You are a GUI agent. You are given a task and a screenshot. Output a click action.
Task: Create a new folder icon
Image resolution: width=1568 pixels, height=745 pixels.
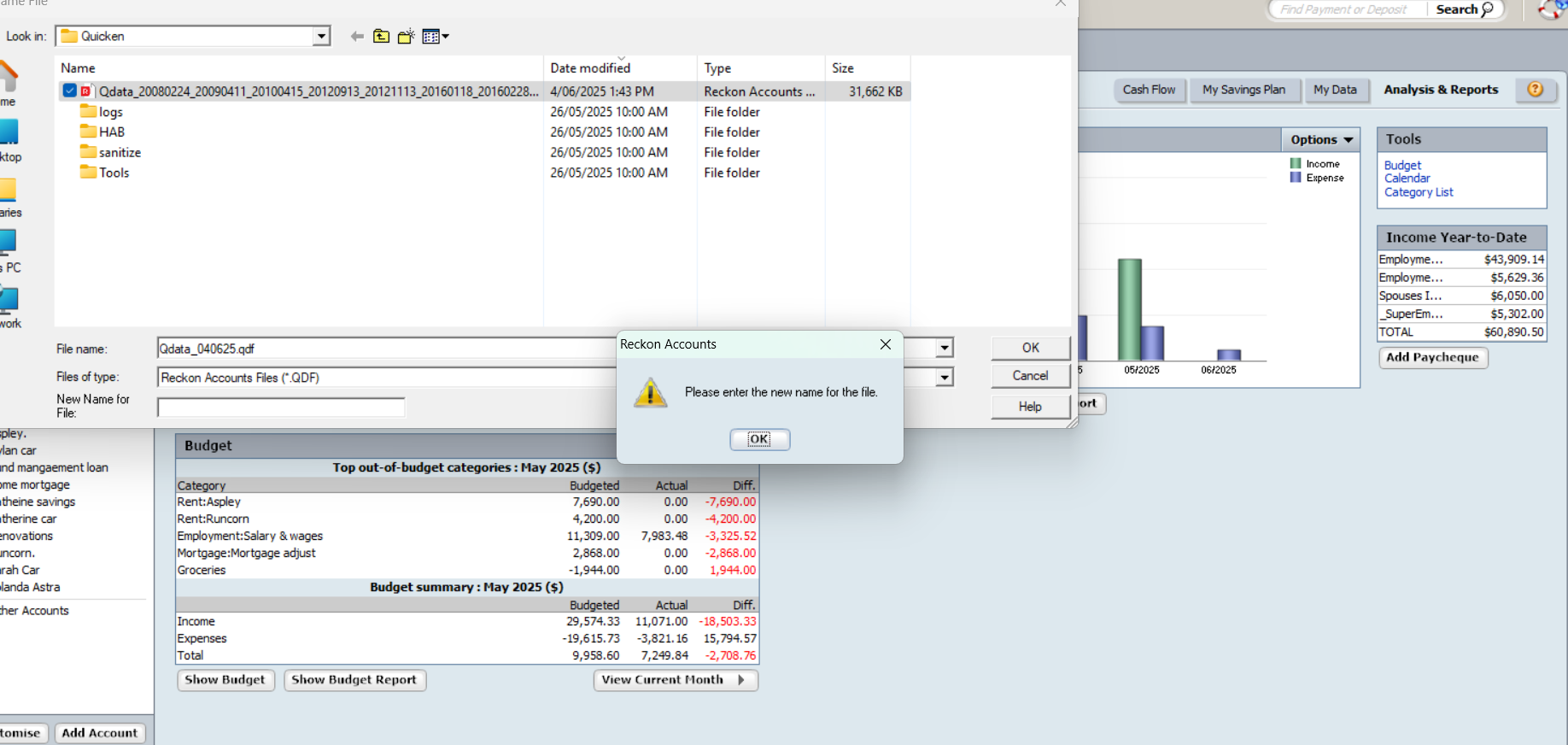coord(406,36)
